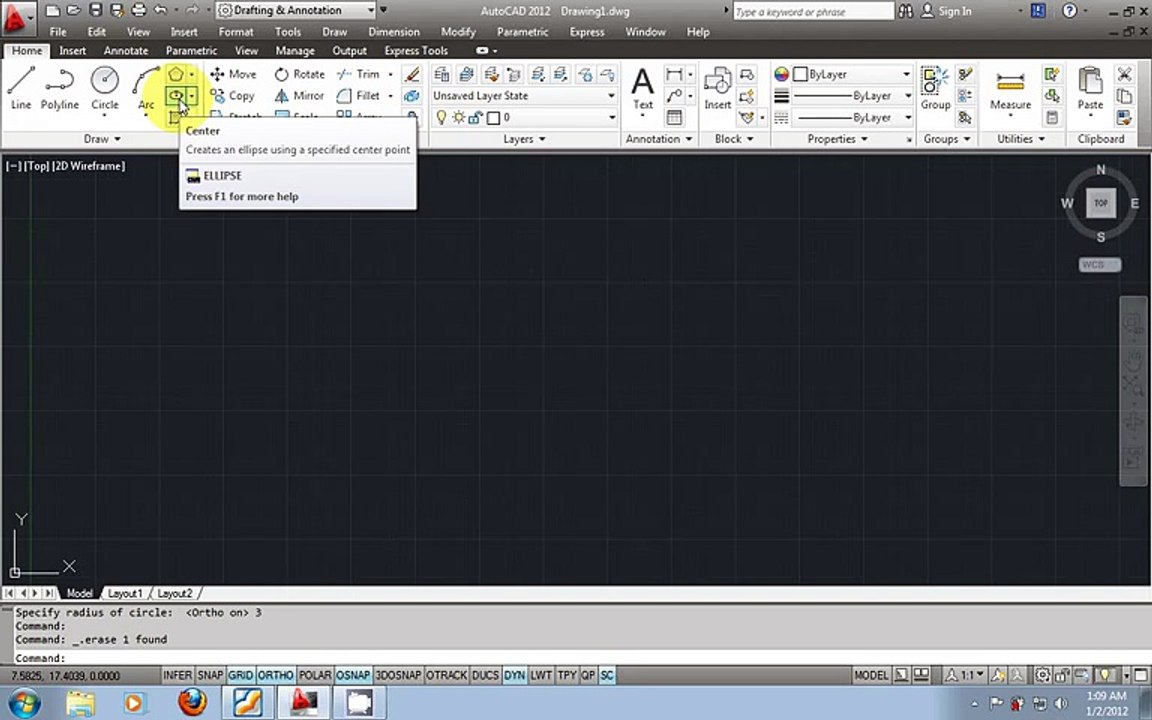Click the [2D Wireframe] visual style label
Viewport: 1152px width, 720px height.
[88, 166]
